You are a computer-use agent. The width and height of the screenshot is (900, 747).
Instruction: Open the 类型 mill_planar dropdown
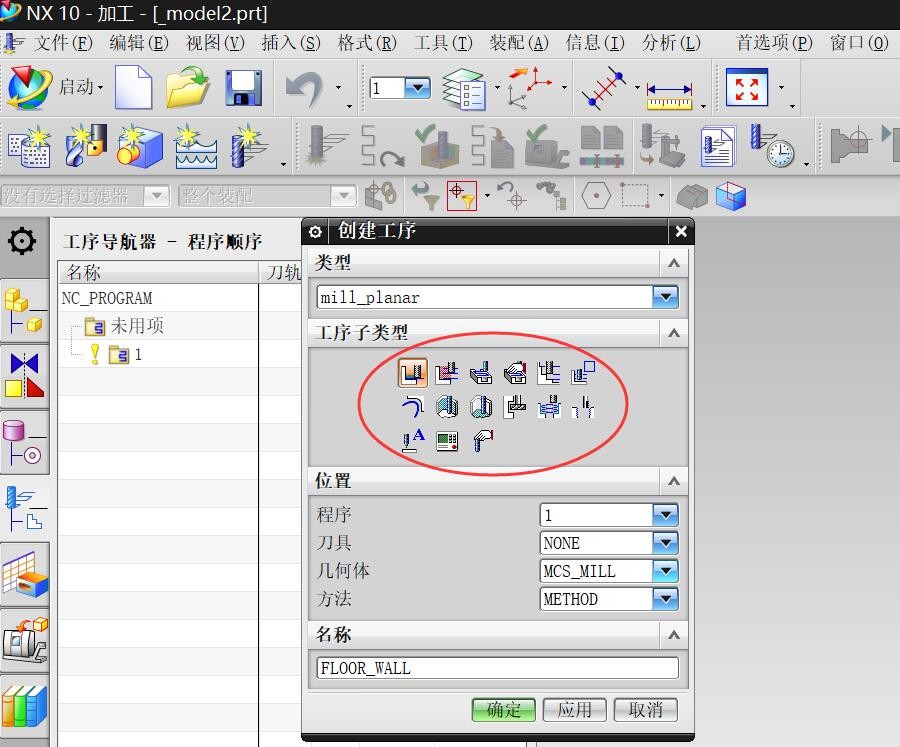[x=664, y=297]
